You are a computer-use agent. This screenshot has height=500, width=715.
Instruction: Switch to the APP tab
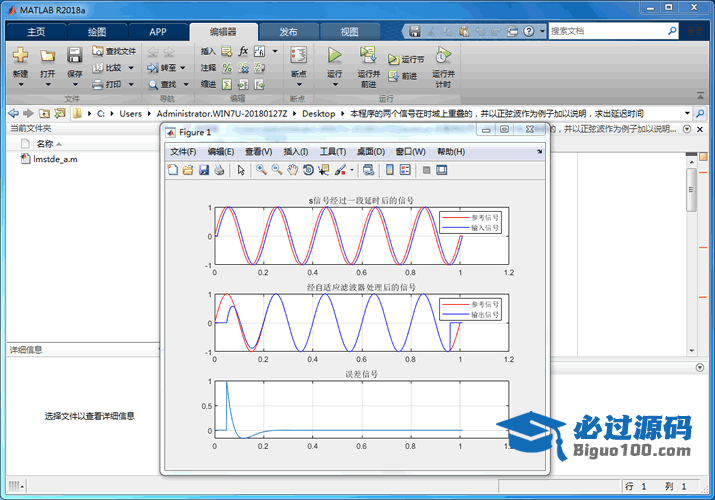point(158,31)
